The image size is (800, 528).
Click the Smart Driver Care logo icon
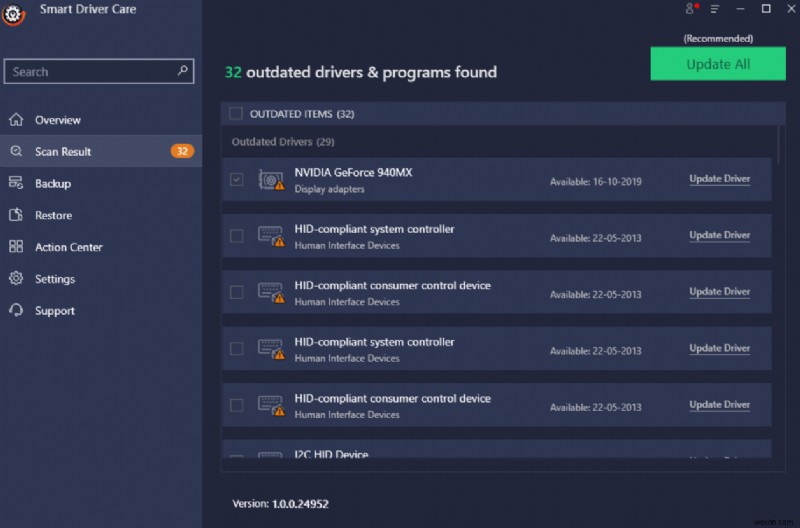(13, 14)
